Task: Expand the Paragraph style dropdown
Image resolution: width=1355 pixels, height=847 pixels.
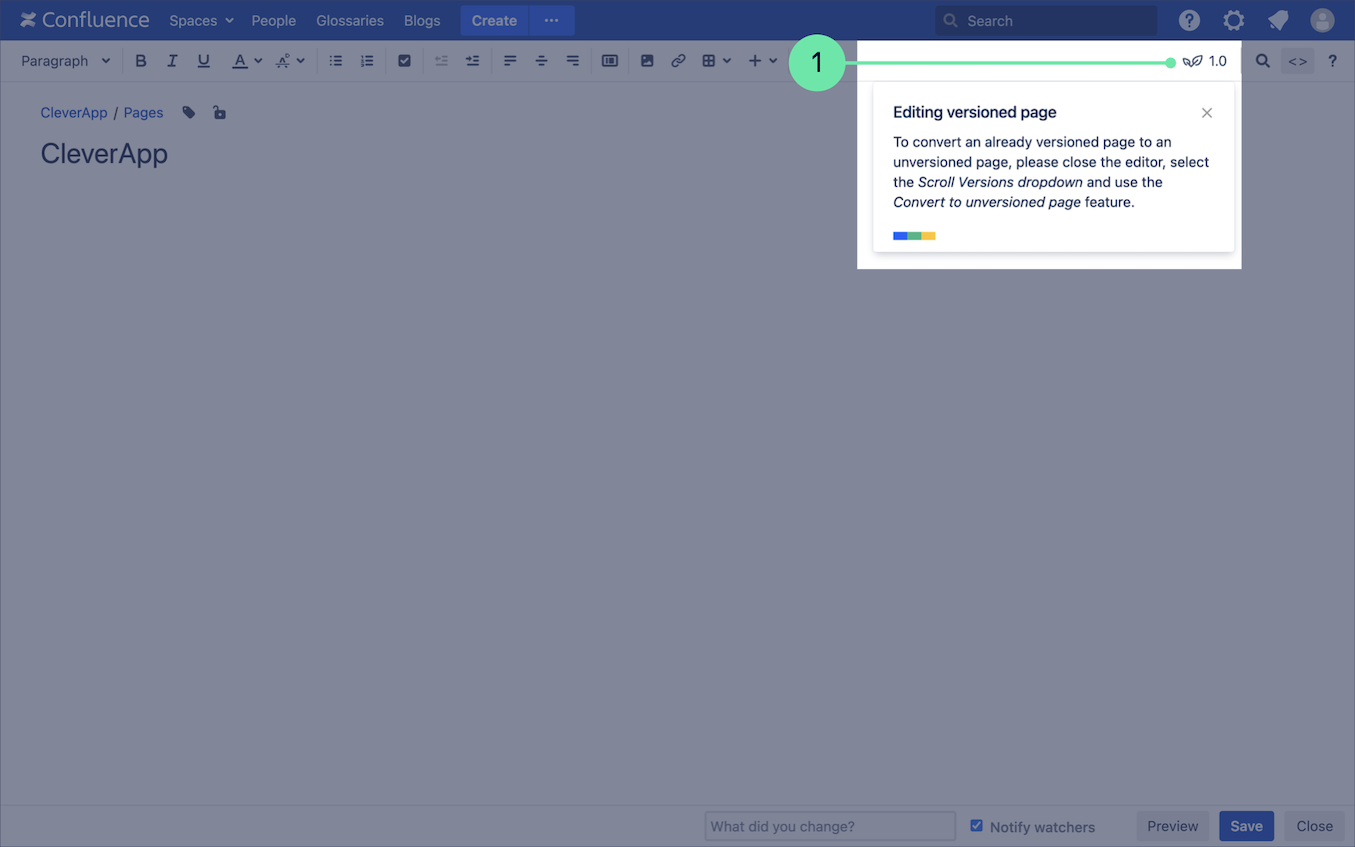Action: click(66, 61)
